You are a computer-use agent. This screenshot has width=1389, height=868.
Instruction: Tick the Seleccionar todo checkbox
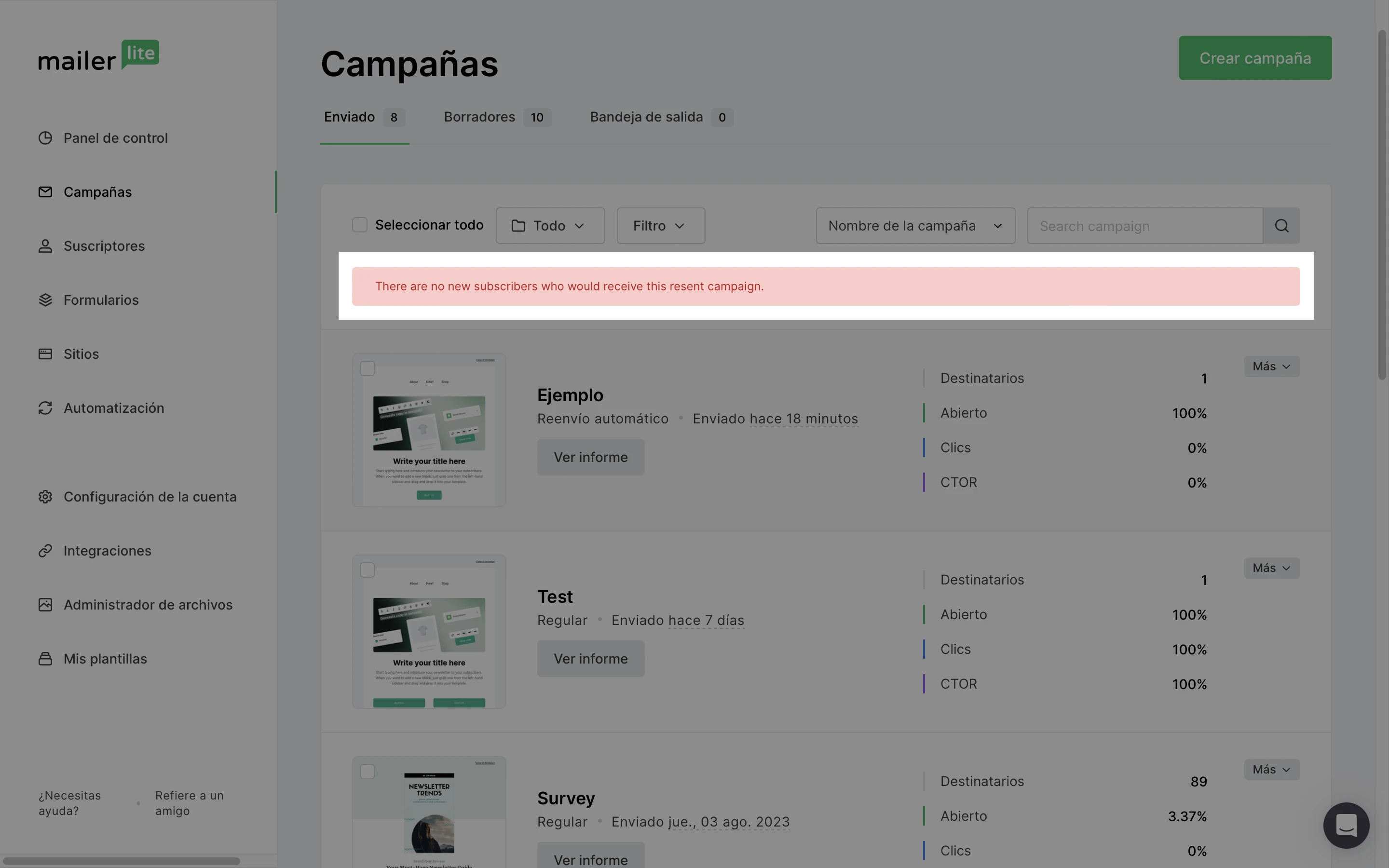(x=360, y=225)
